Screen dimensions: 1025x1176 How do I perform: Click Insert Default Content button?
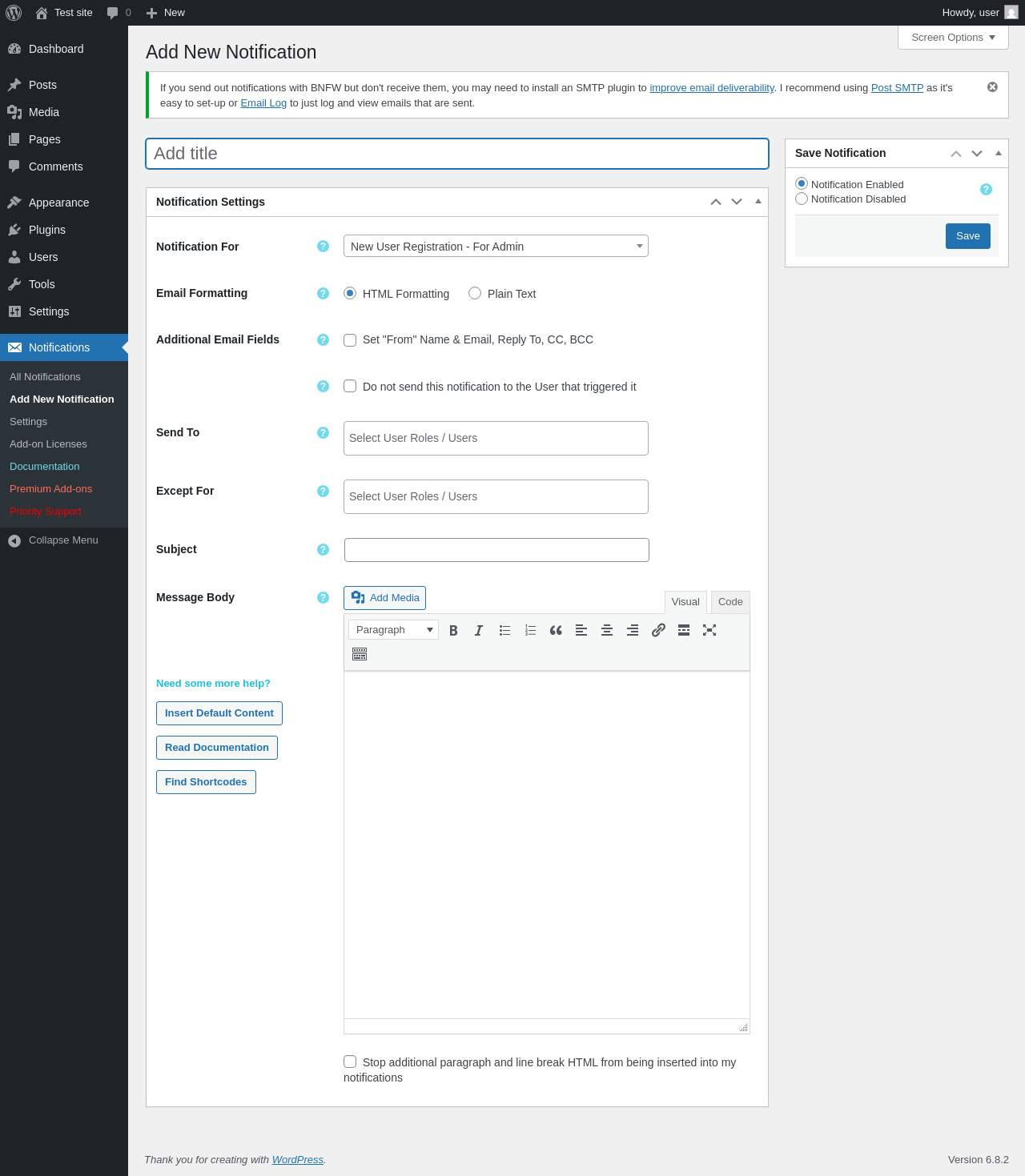(219, 713)
